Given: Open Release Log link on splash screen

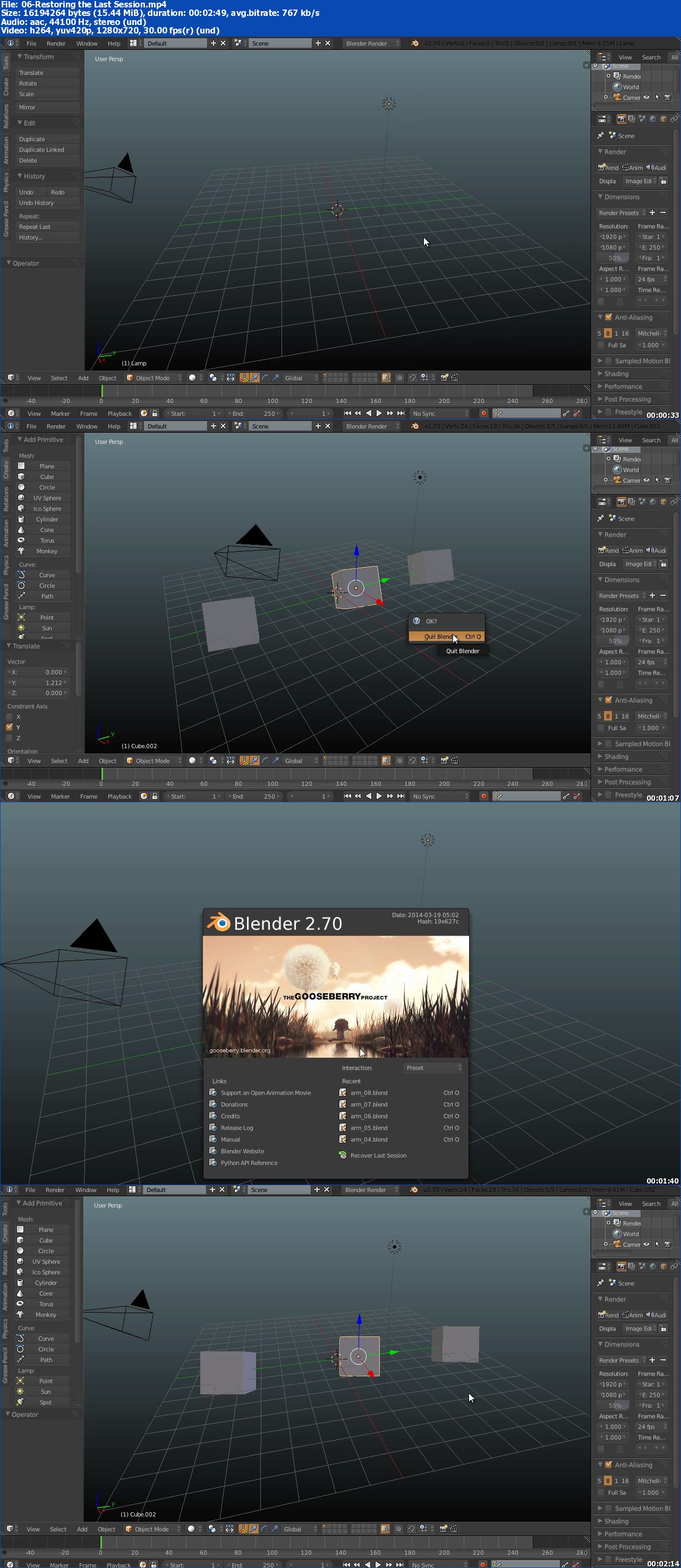Looking at the screenshot, I should [237, 1128].
